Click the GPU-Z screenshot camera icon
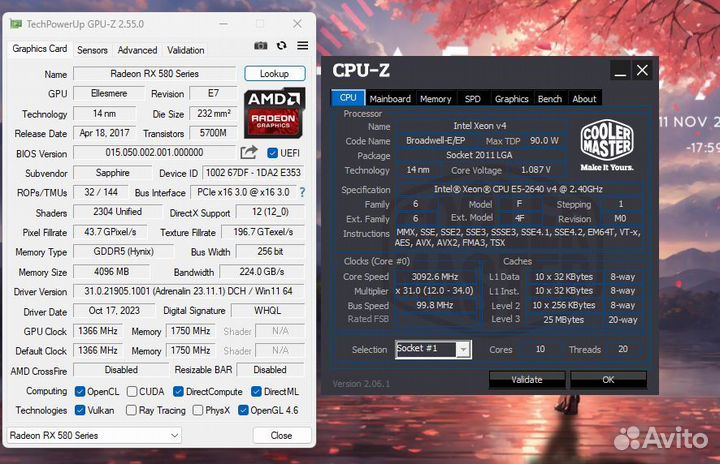 [x=261, y=46]
